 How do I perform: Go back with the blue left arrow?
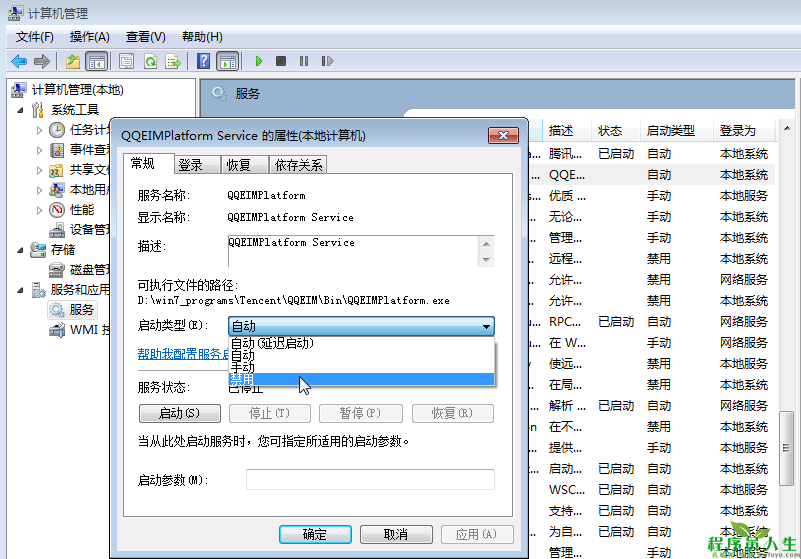(19, 62)
